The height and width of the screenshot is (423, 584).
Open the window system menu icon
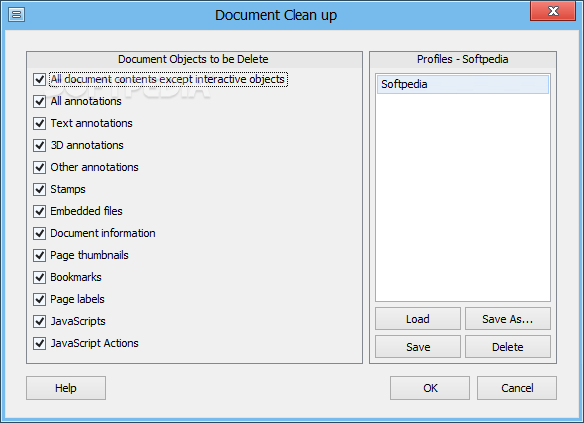[x=16, y=15]
